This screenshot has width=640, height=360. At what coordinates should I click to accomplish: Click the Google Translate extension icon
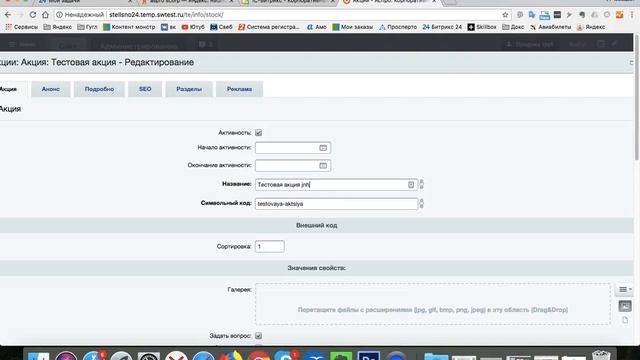pyautogui.click(x=532, y=15)
